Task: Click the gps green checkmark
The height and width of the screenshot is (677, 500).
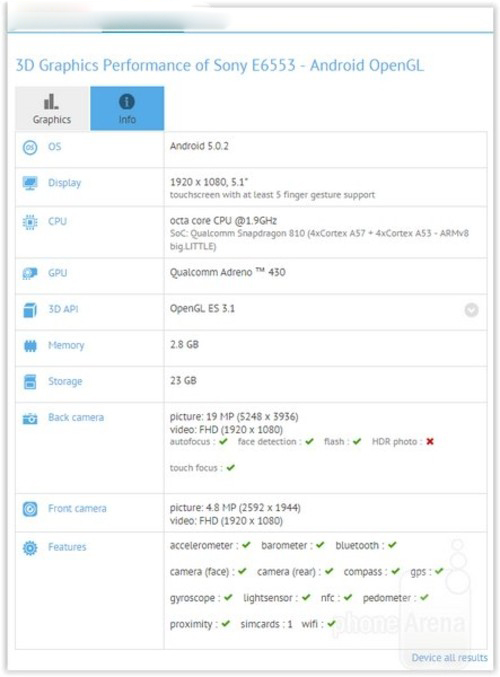Action: tap(439, 571)
